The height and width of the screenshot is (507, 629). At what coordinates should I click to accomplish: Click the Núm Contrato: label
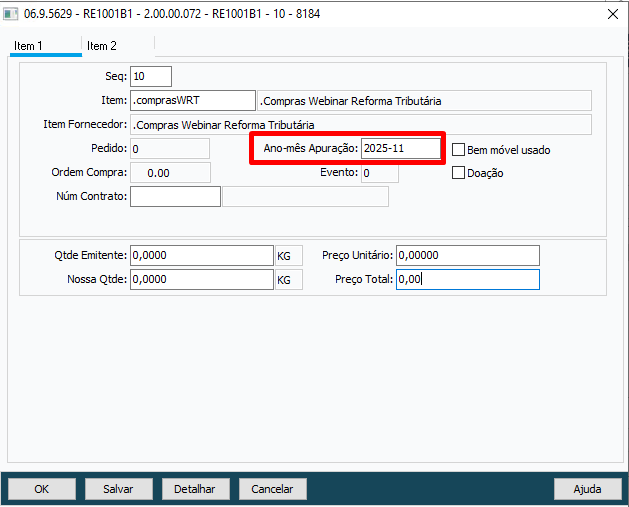(91, 196)
